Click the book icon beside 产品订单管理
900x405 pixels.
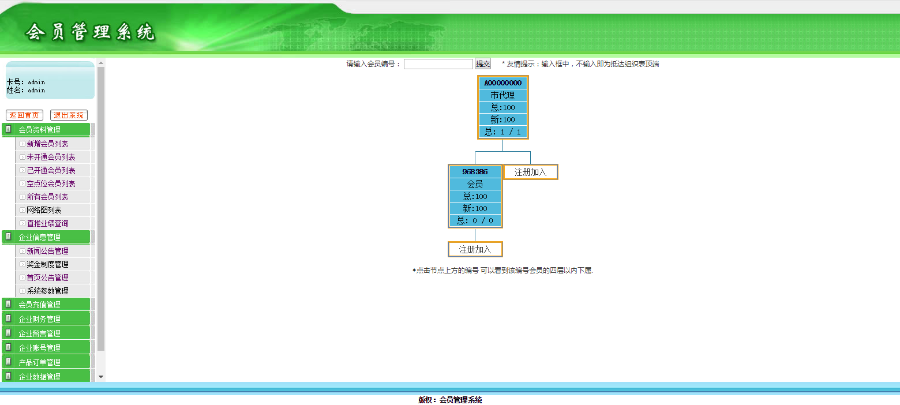pyautogui.click(x=8, y=362)
